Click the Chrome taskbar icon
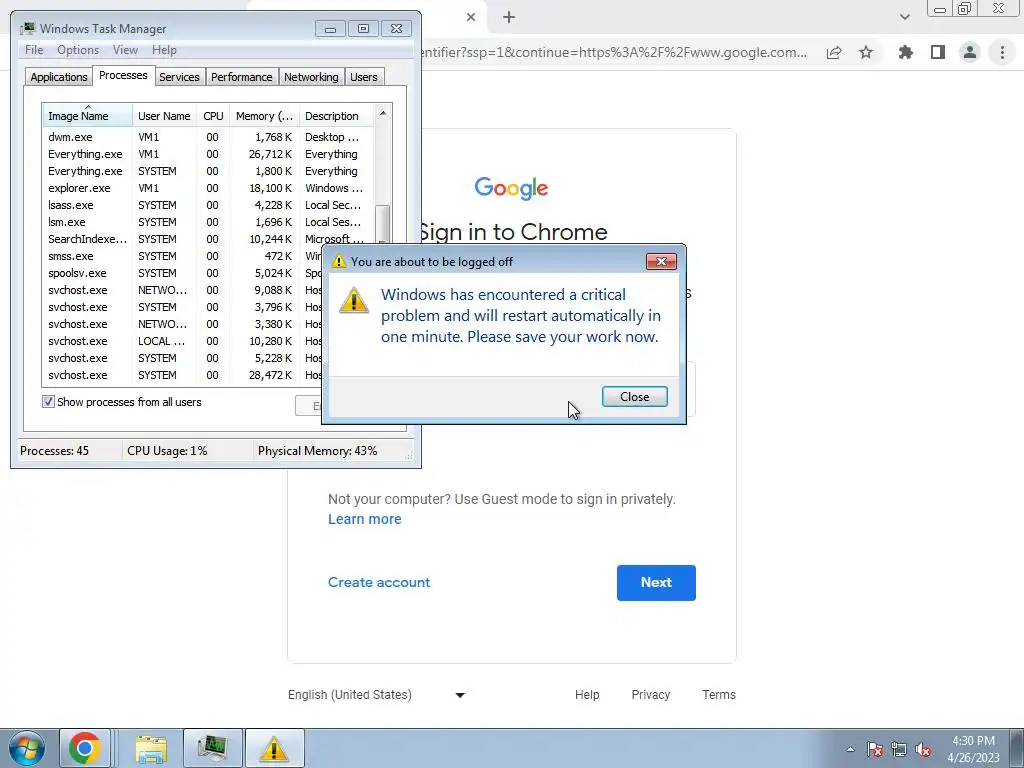Viewport: 1024px width, 768px height. tap(85, 748)
